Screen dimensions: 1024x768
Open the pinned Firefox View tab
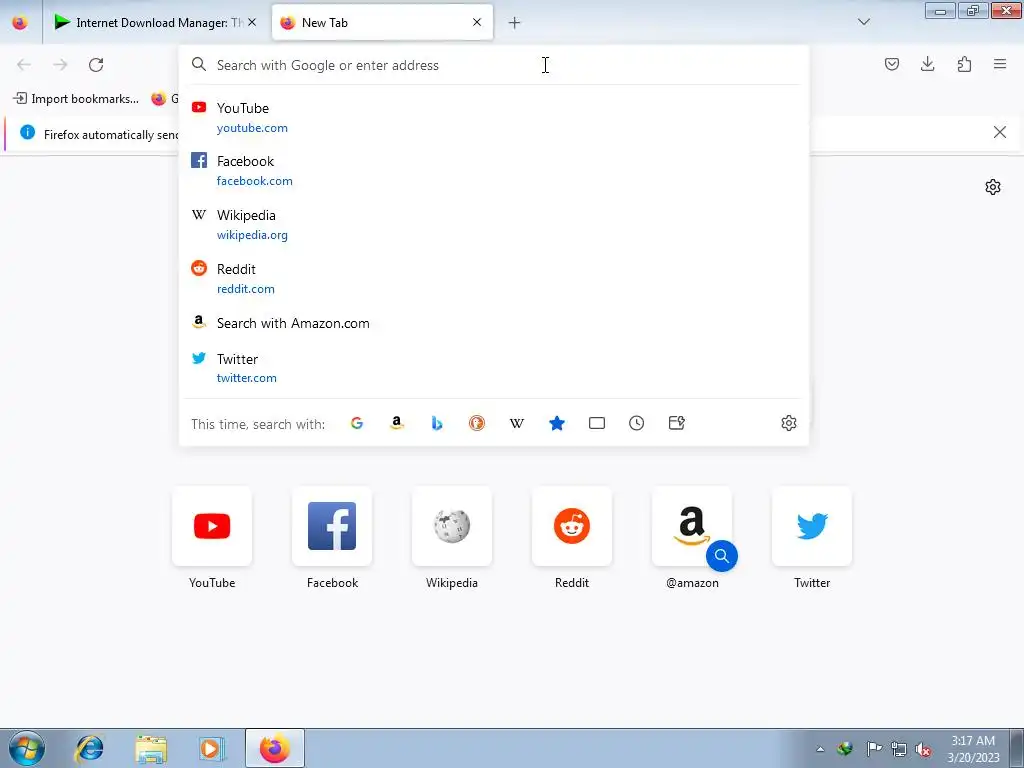point(20,22)
